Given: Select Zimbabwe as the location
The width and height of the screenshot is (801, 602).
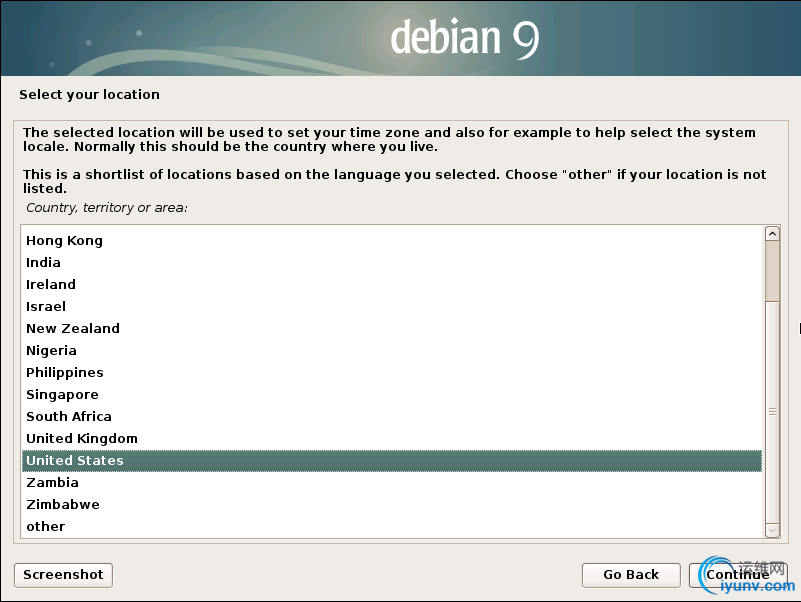Looking at the screenshot, I should (392, 504).
